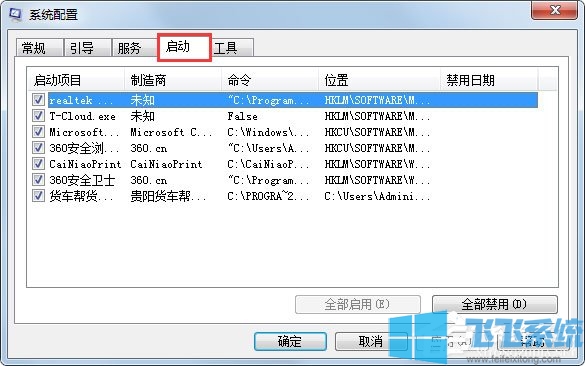
Task: Click the 全部启用(E) button
Action: tap(357, 304)
